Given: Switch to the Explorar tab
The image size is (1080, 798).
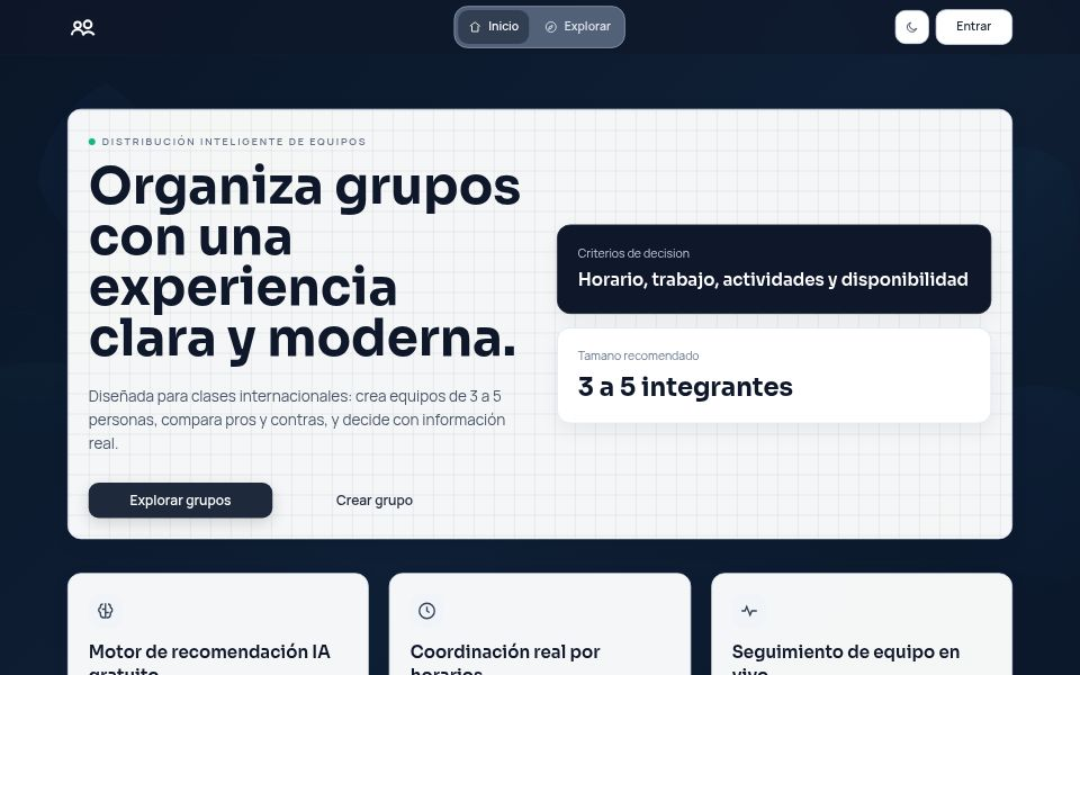Looking at the screenshot, I should [x=577, y=27].
